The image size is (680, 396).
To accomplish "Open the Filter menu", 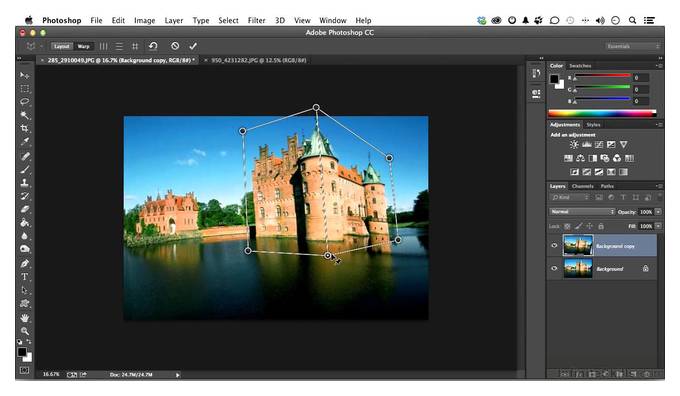I will [x=256, y=20].
